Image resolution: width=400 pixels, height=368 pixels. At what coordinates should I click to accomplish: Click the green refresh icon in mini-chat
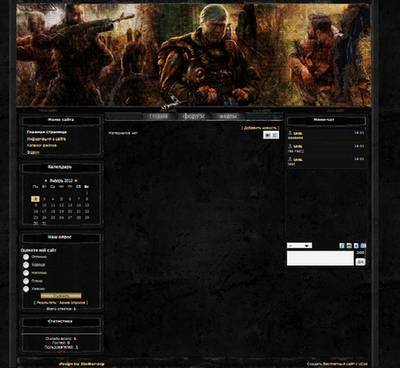pyautogui.click(x=342, y=246)
